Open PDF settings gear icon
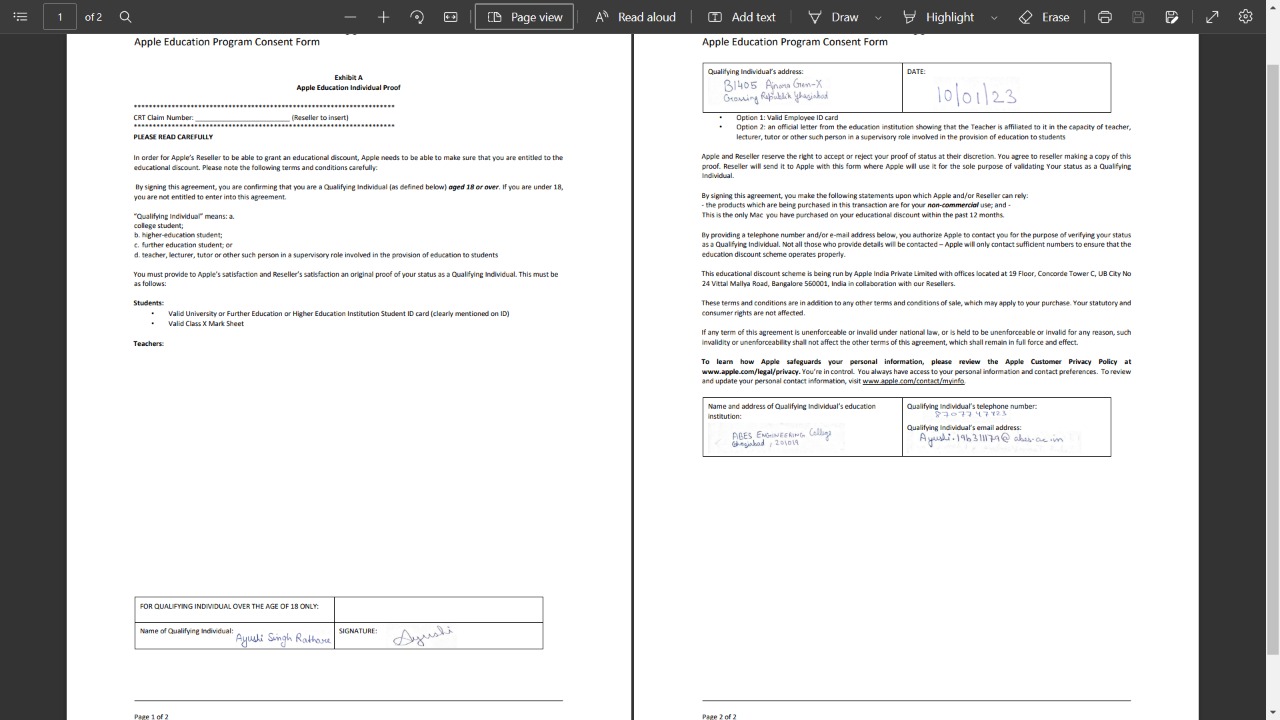1280x720 pixels. click(1246, 17)
